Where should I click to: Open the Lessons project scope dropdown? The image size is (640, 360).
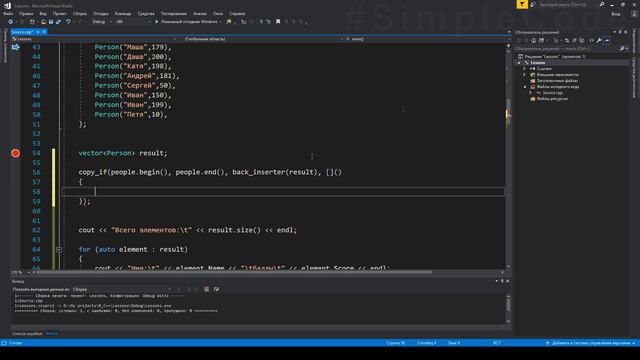[x=95, y=39]
